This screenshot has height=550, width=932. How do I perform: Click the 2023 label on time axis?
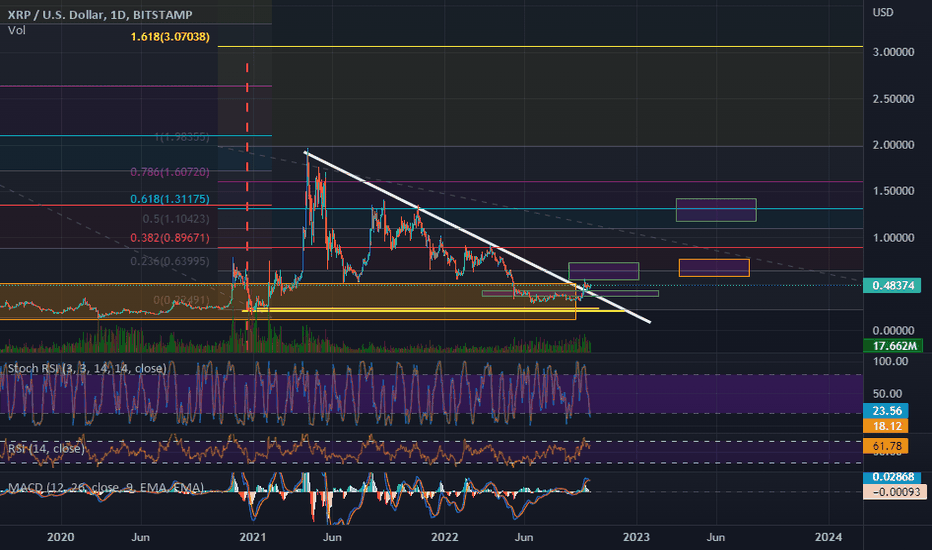tap(636, 538)
